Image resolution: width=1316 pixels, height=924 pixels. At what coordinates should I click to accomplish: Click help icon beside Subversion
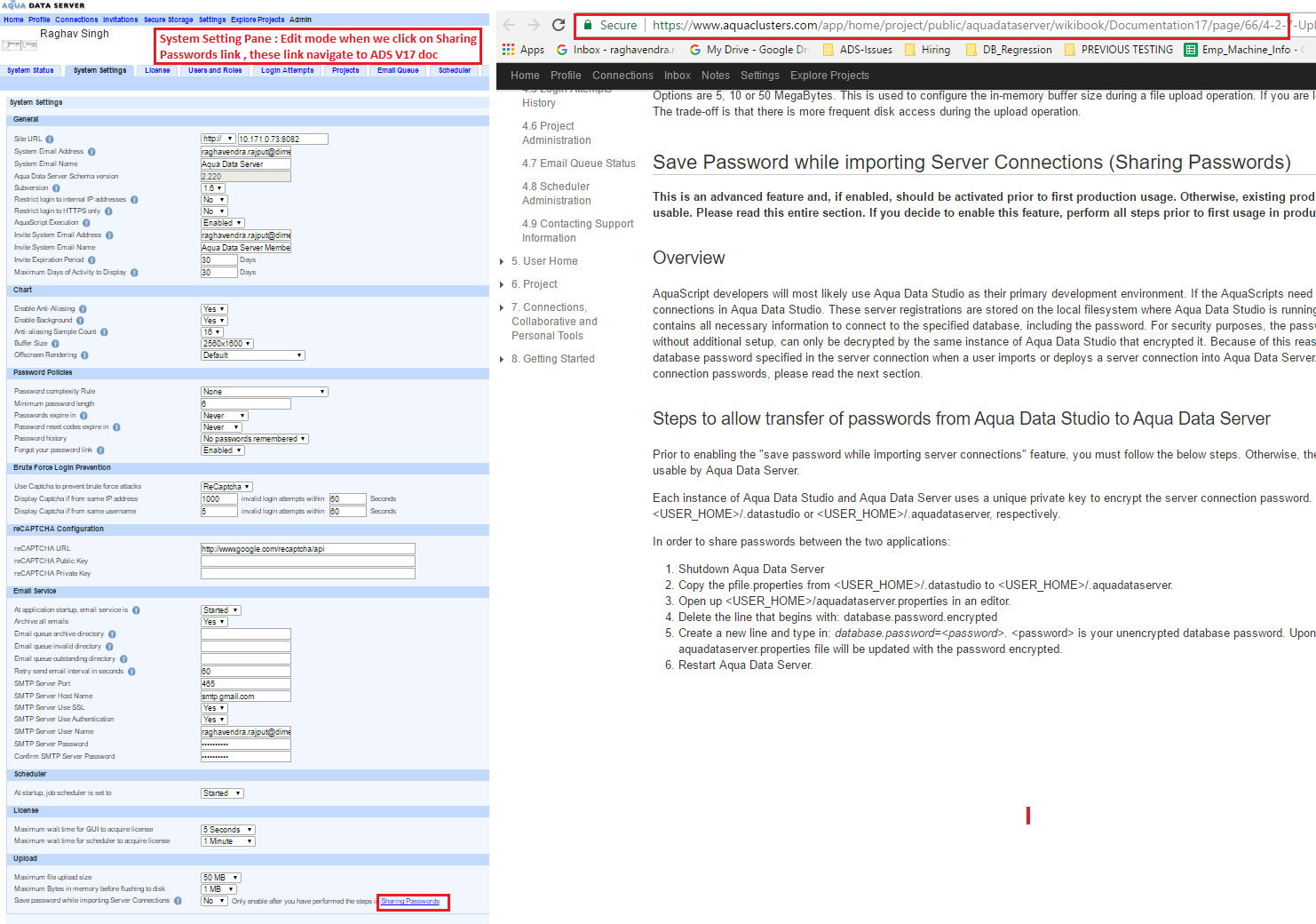pyautogui.click(x=56, y=188)
